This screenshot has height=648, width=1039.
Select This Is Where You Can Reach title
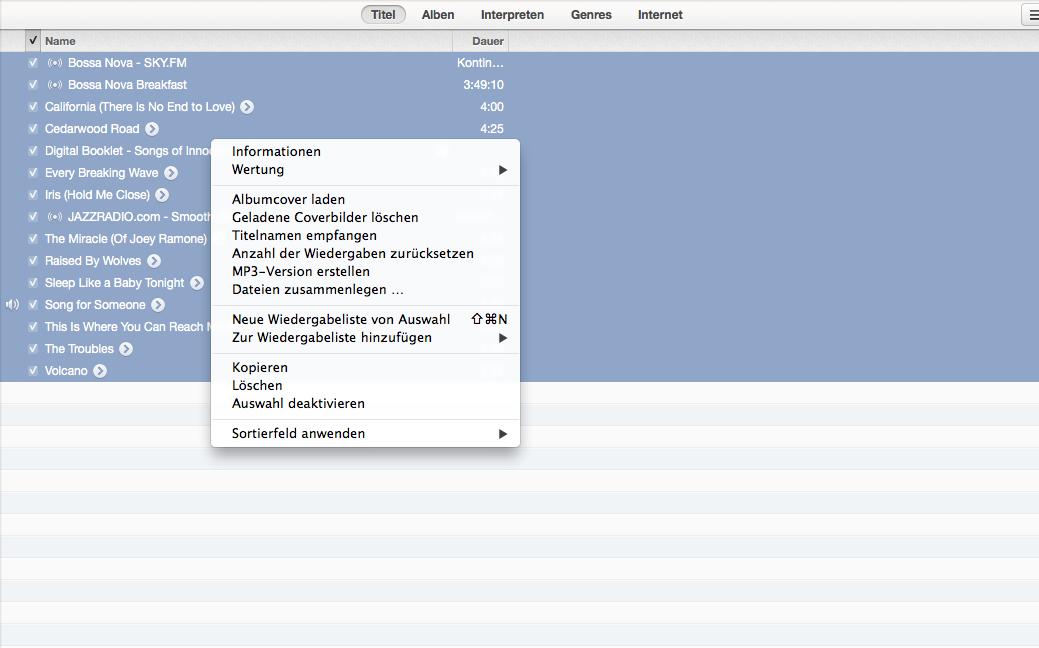point(127,327)
